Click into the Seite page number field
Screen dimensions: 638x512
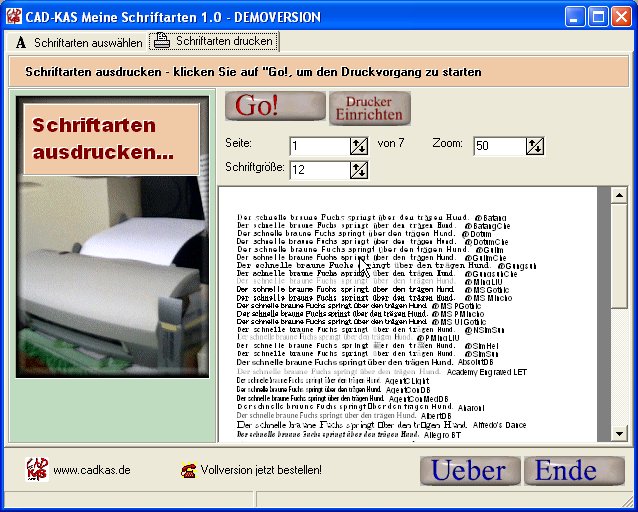[318, 146]
